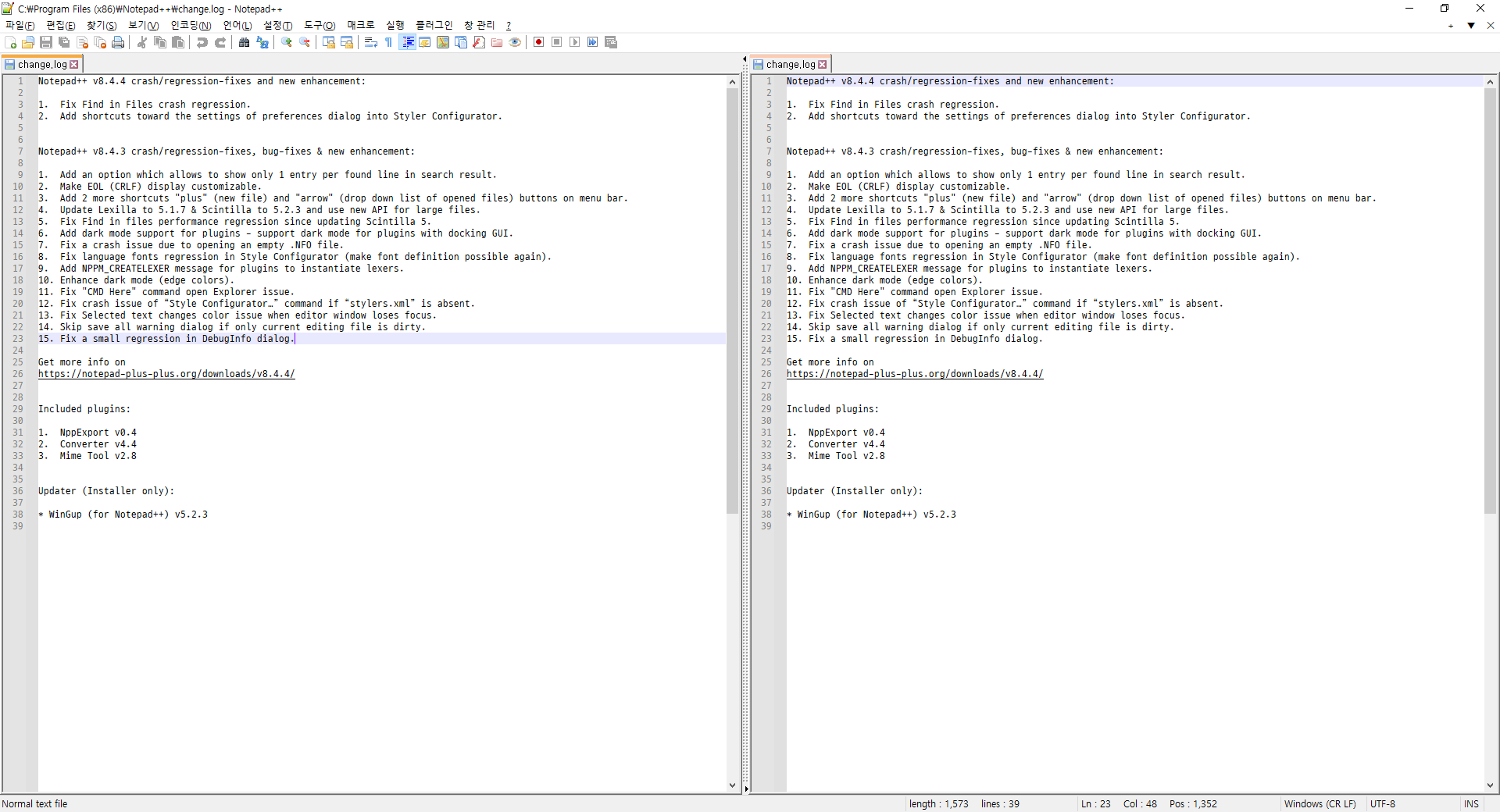
Task: Play back the recorded macro
Action: pyautogui.click(x=575, y=42)
